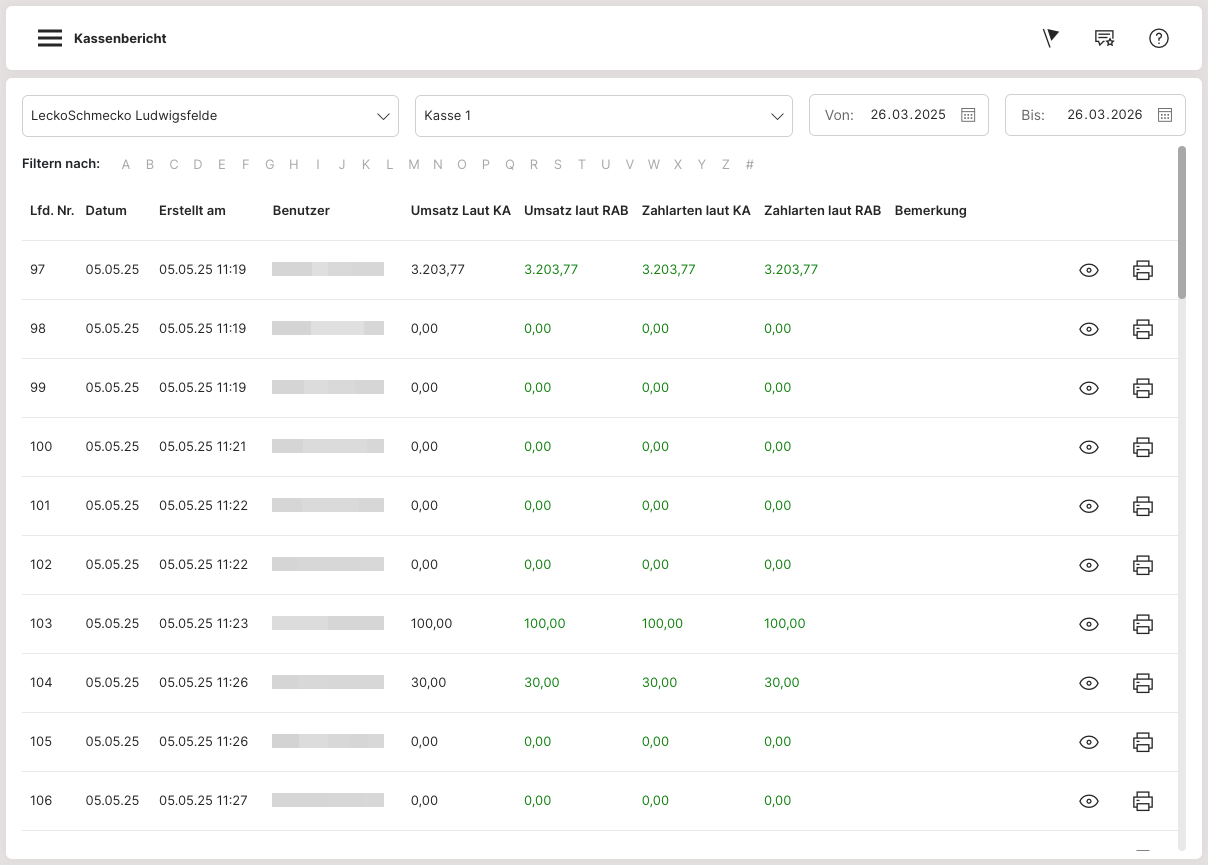Click printer icon for row 103
The width and height of the screenshot is (1208, 865).
pos(1142,624)
